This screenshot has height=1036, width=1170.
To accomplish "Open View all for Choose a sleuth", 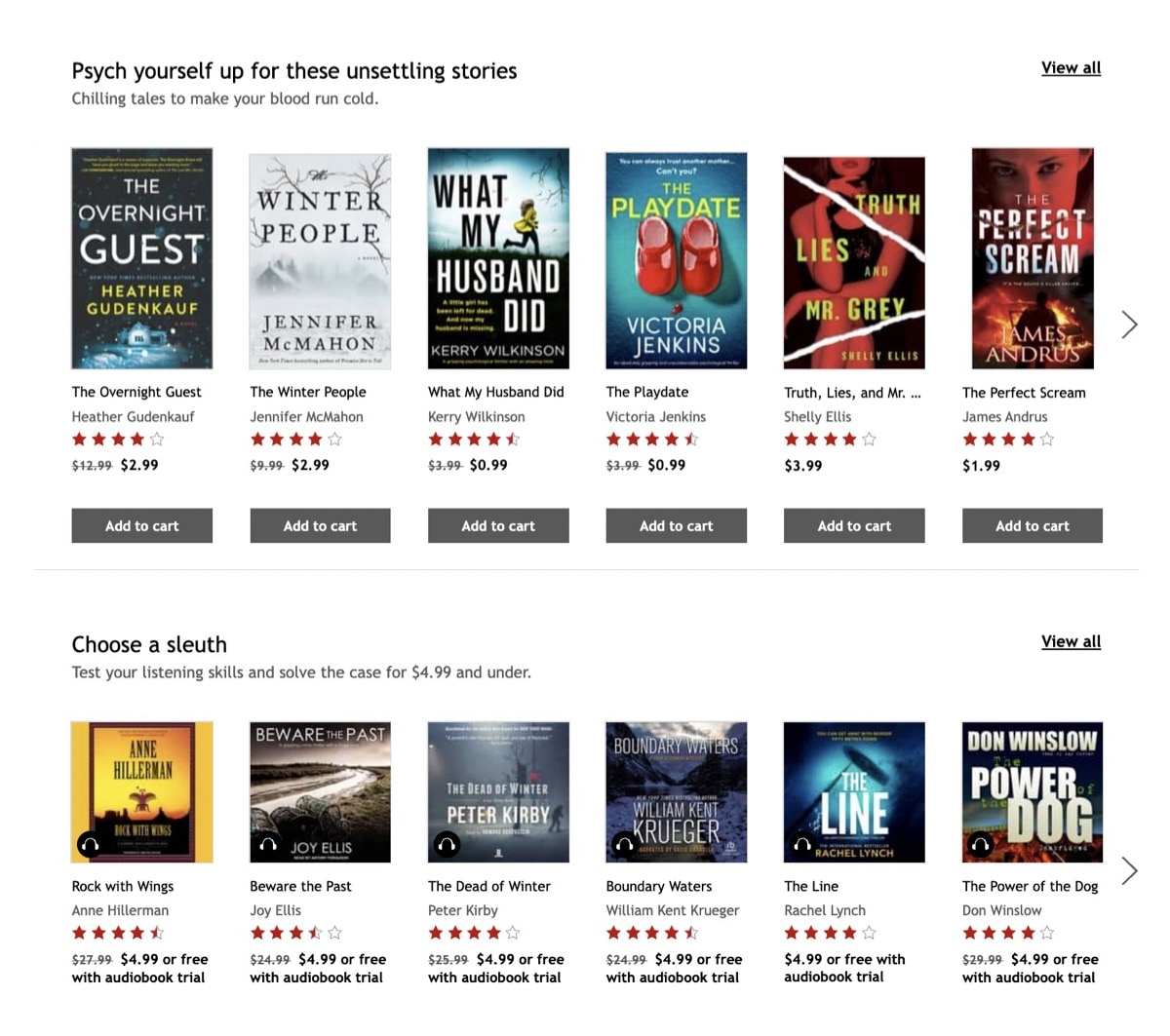I will 1071,641.
